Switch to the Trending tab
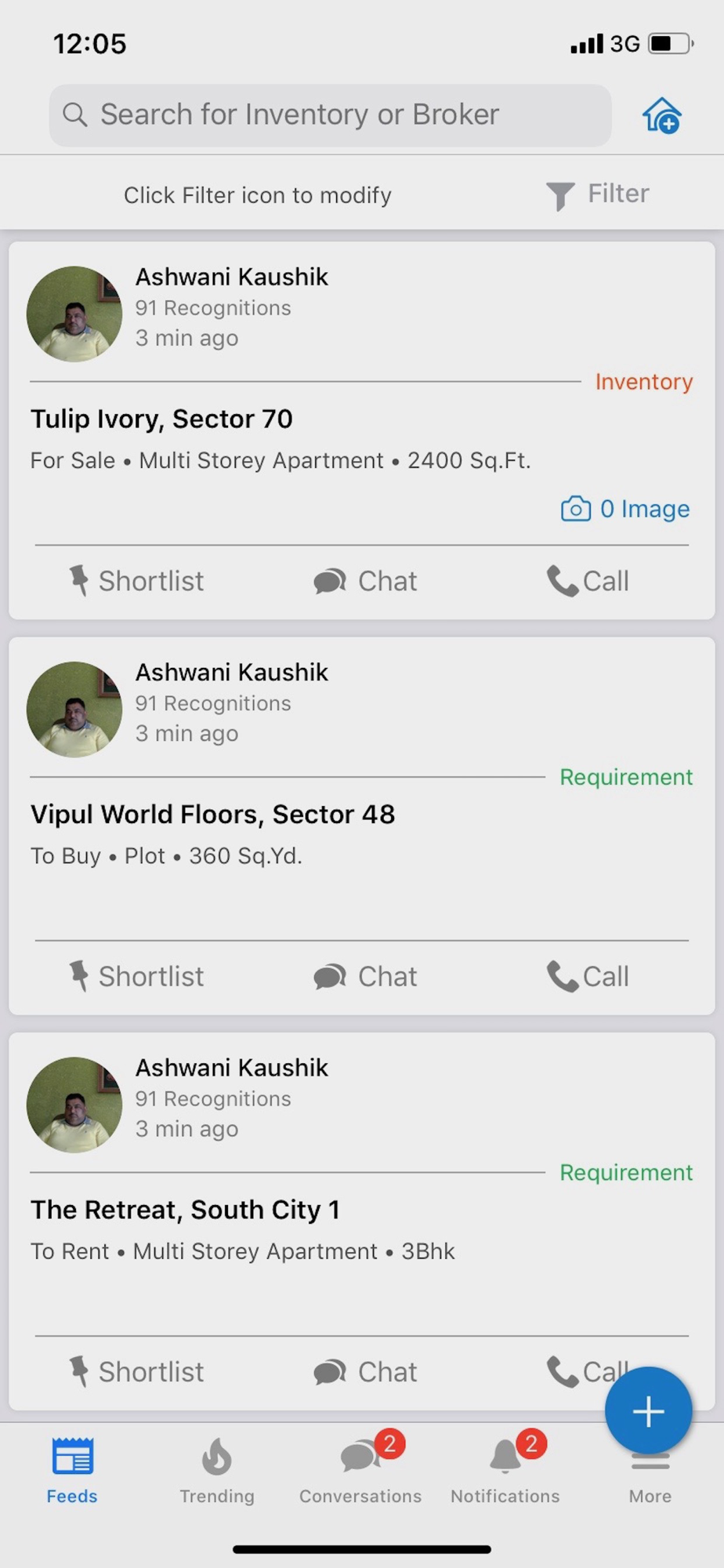The image size is (724, 1568). point(217,1472)
